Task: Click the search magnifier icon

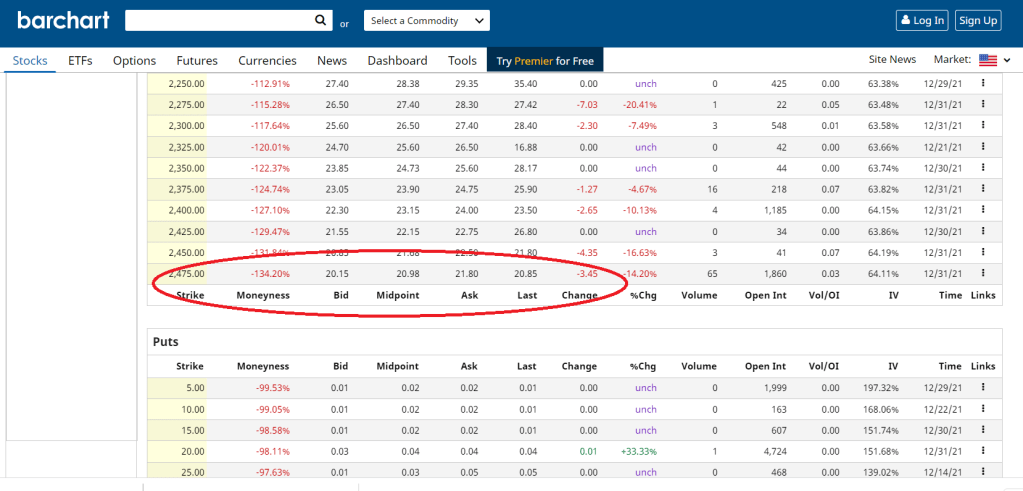Action: pos(320,20)
